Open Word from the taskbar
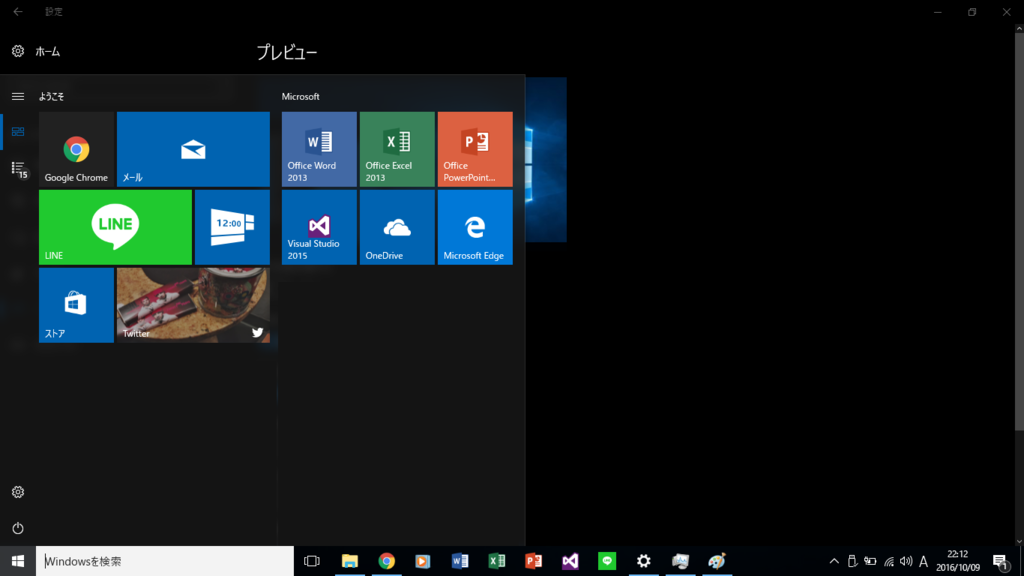 pyautogui.click(x=460, y=561)
